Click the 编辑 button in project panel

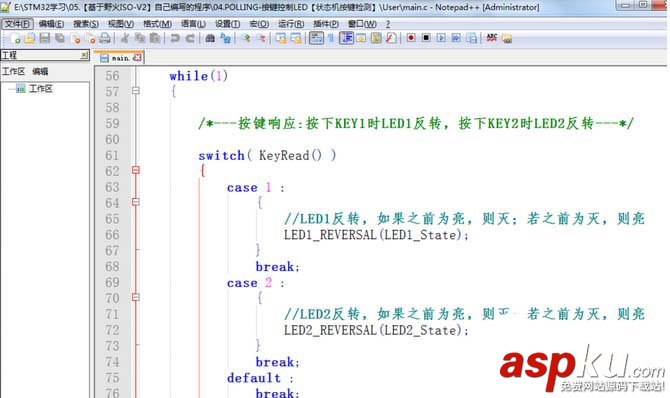click(x=40, y=71)
